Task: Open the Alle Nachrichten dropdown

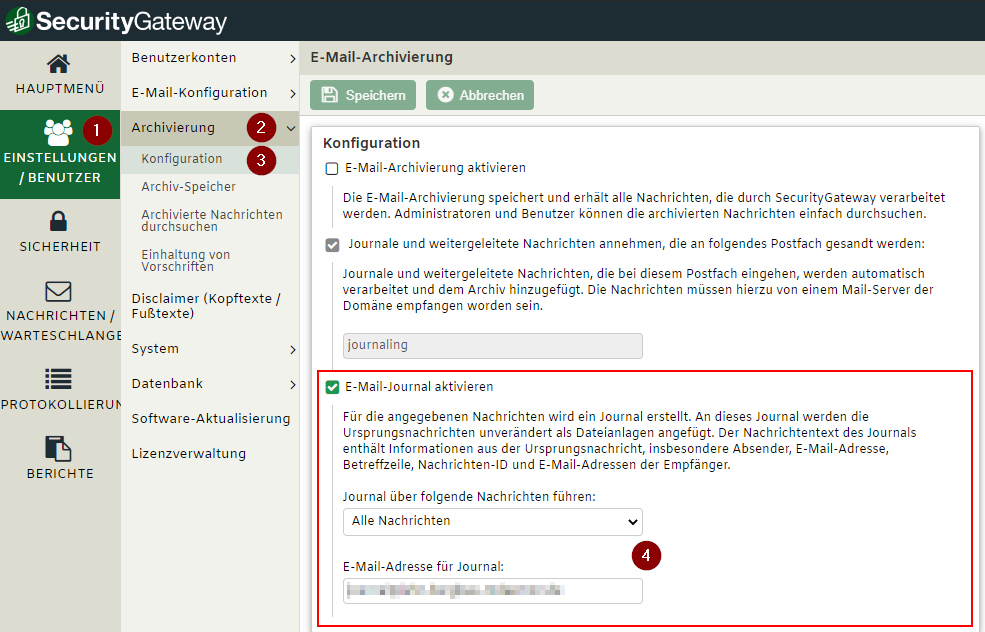Action: click(x=492, y=521)
